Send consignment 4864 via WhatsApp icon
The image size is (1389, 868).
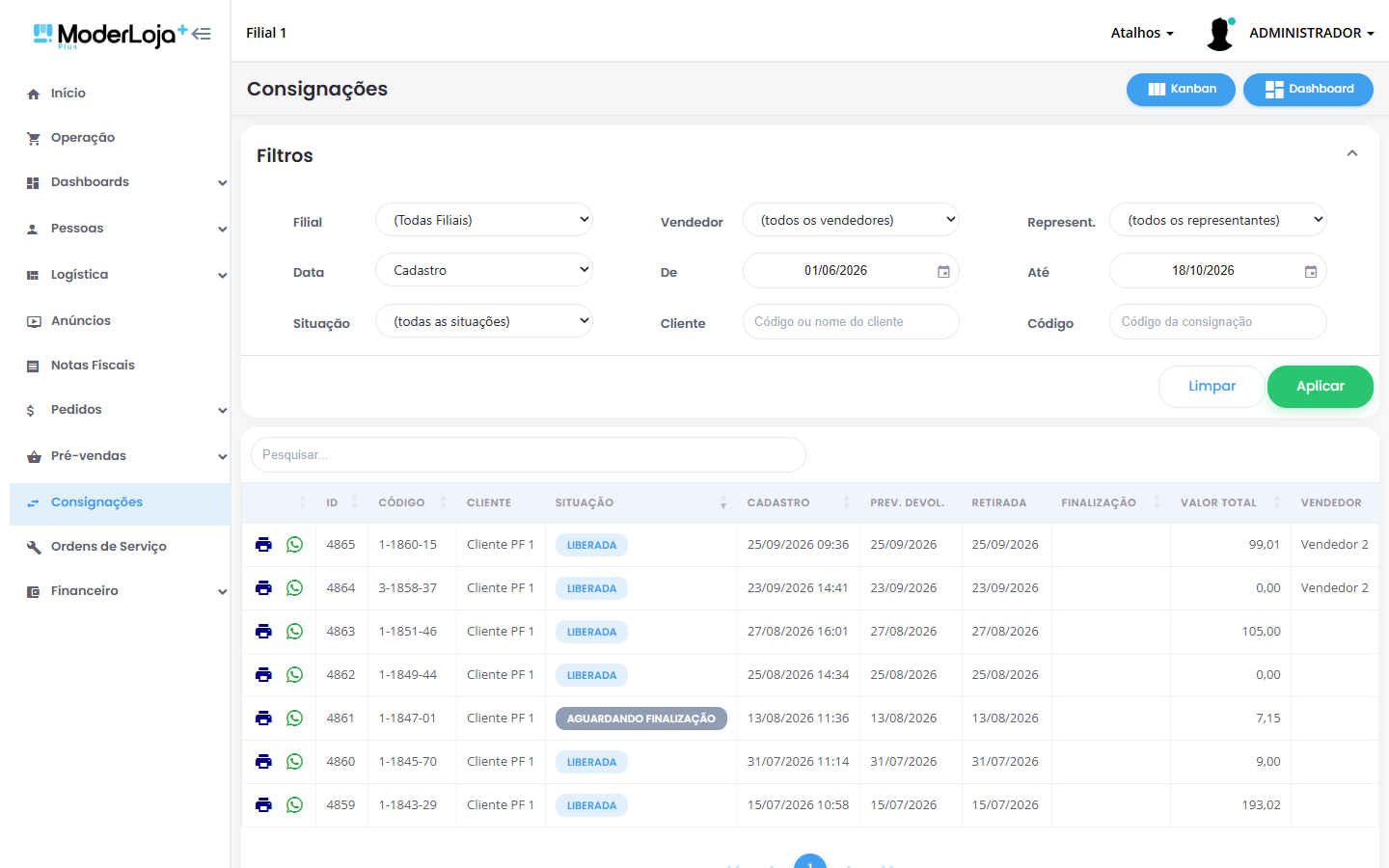click(x=295, y=588)
